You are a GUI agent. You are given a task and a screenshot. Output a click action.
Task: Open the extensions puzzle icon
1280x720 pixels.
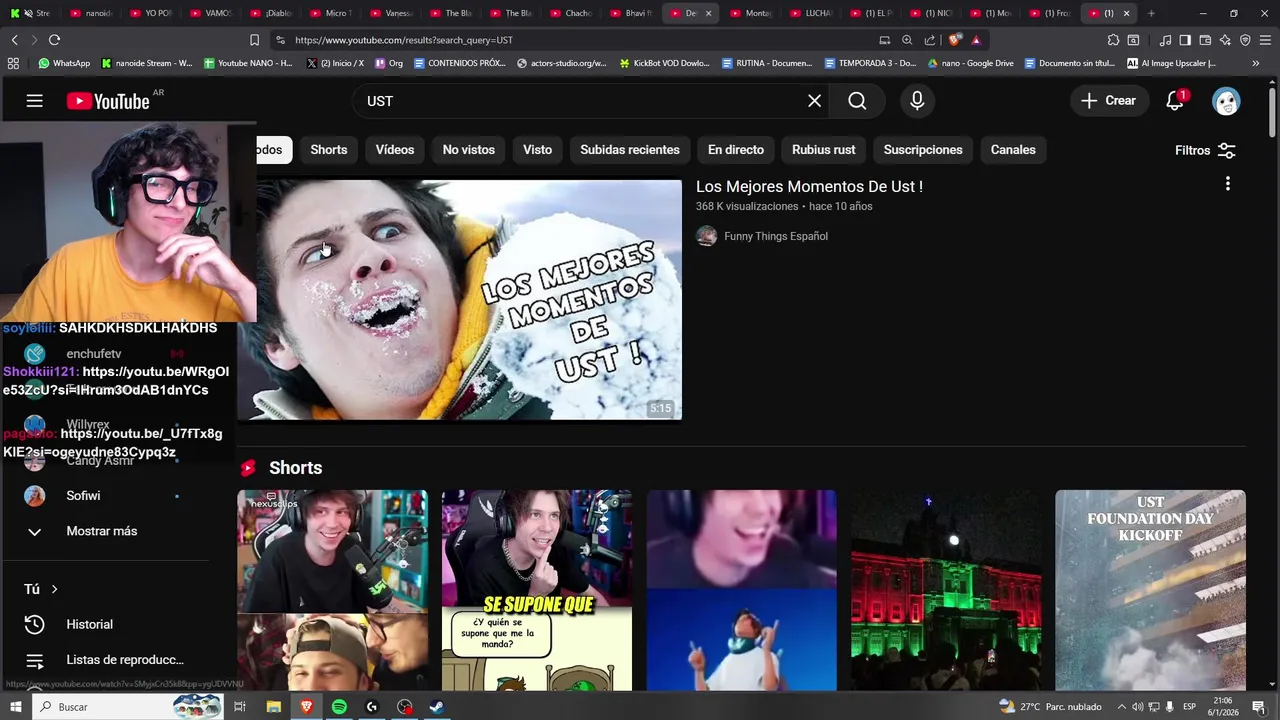(x=1113, y=40)
